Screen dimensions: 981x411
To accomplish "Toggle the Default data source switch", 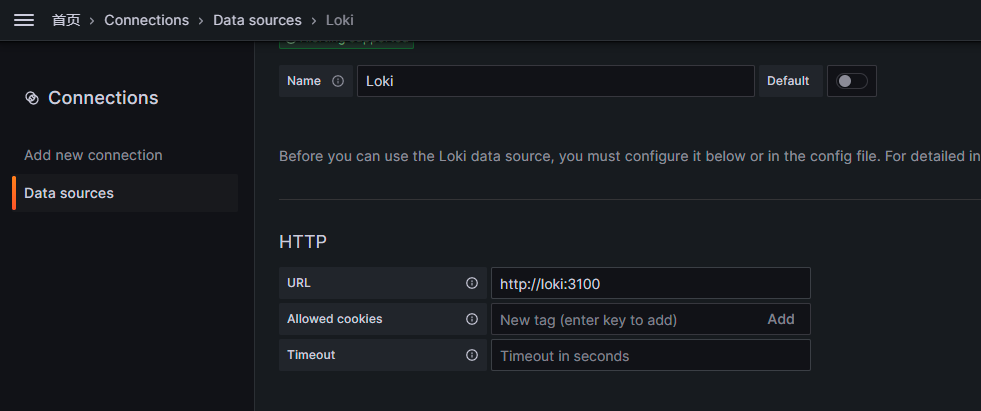I will pyautogui.click(x=852, y=81).
